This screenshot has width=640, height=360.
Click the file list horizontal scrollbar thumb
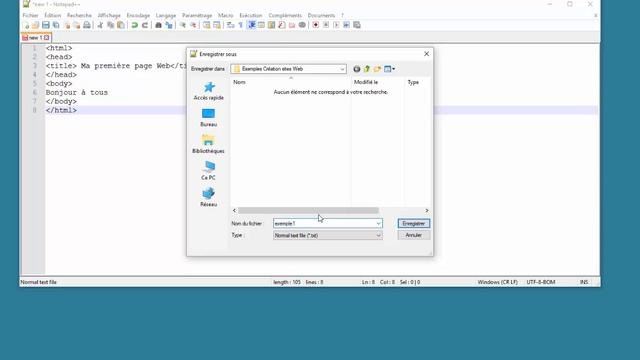pyautogui.click(x=308, y=211)
